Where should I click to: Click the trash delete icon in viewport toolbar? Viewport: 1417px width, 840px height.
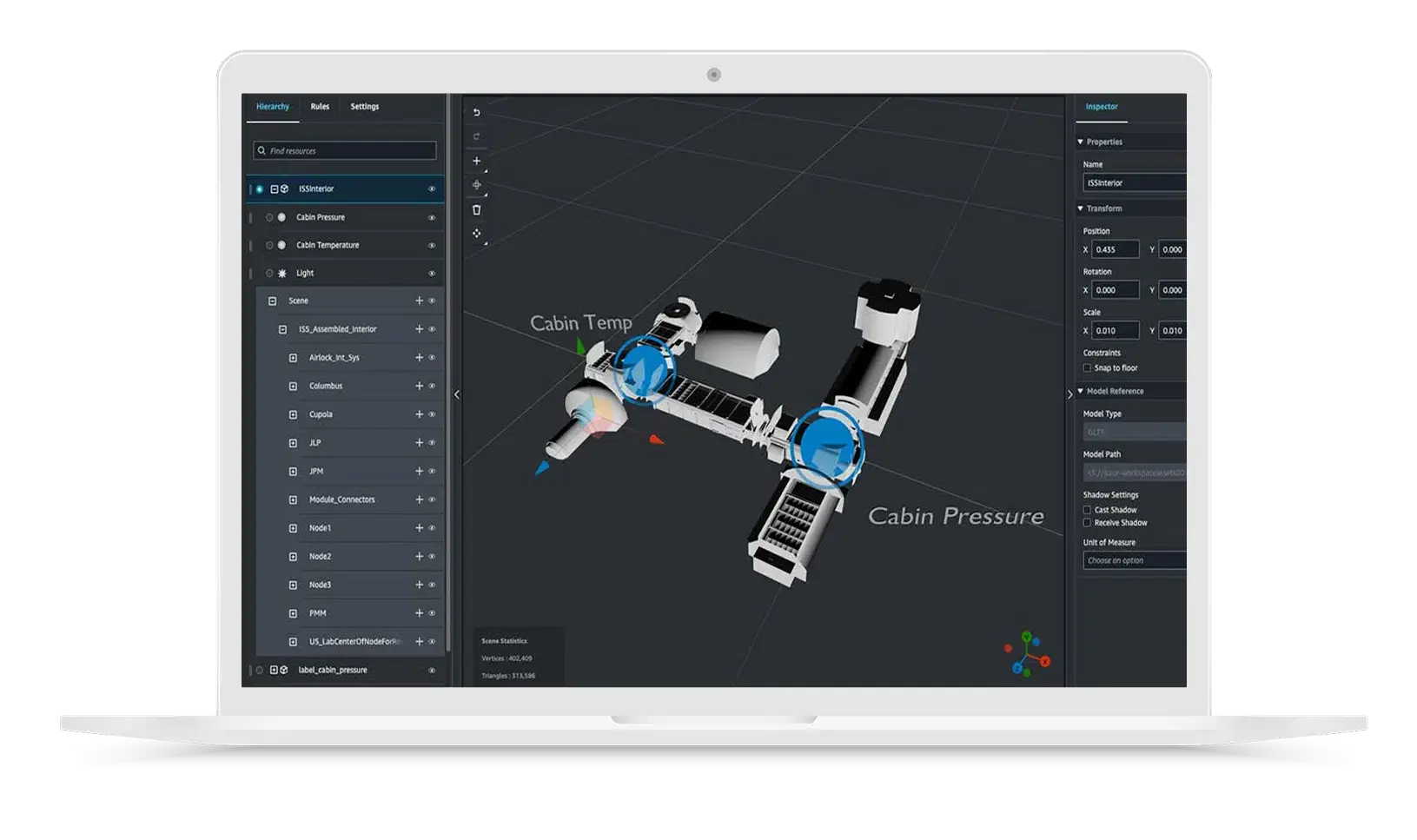point(476,209)
